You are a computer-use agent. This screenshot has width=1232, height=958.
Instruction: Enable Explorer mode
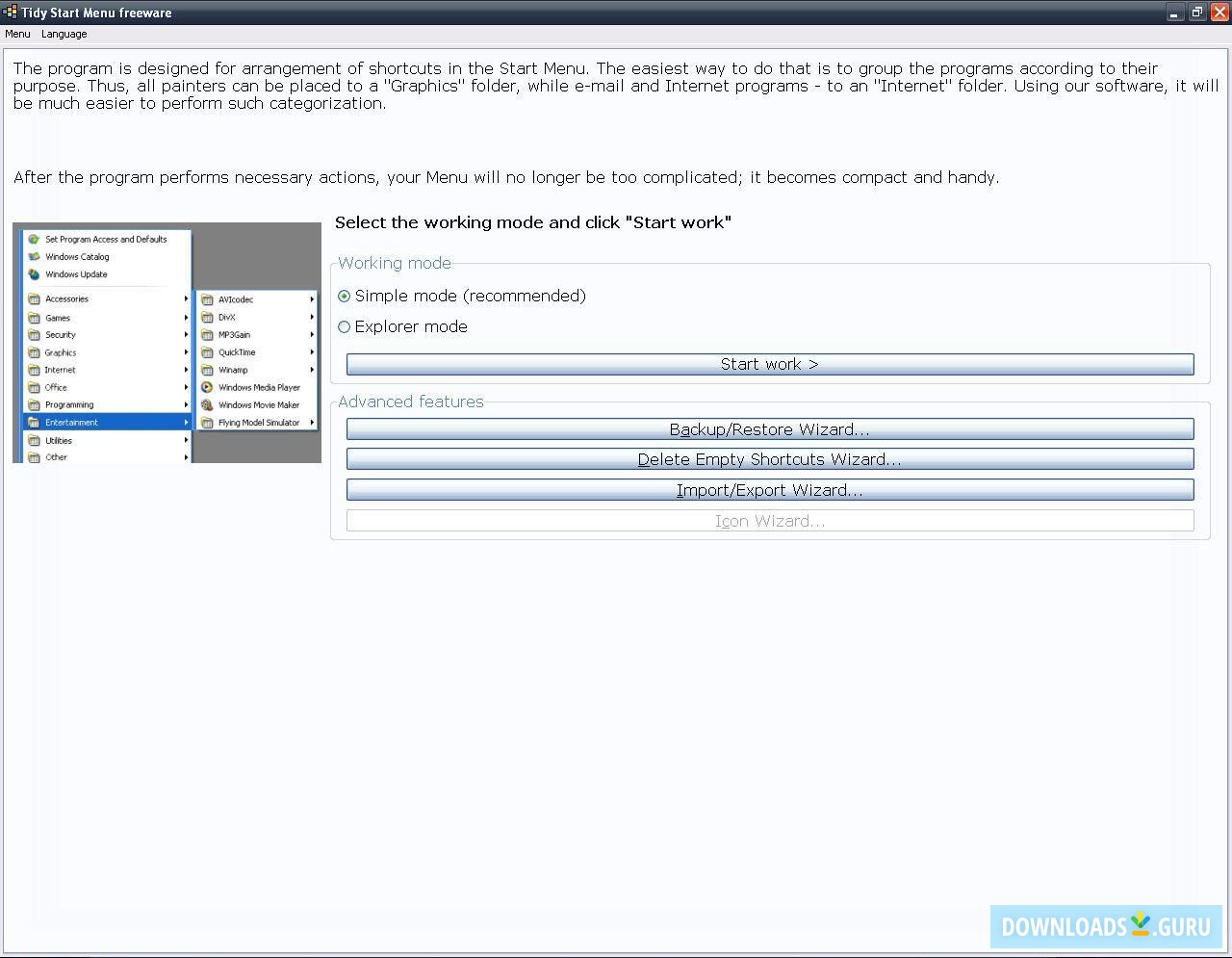344,326
